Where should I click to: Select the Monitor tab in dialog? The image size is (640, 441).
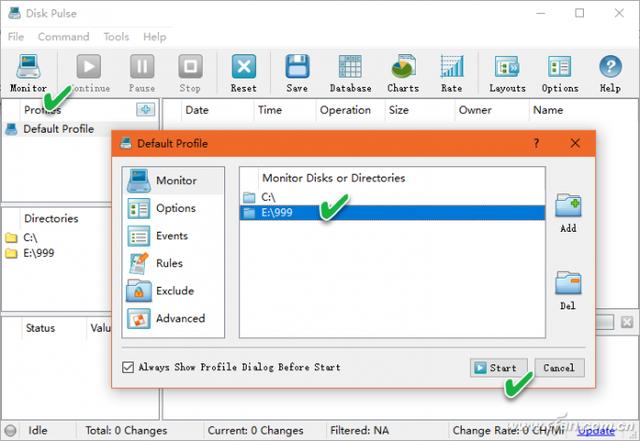(x=173, y=180)
